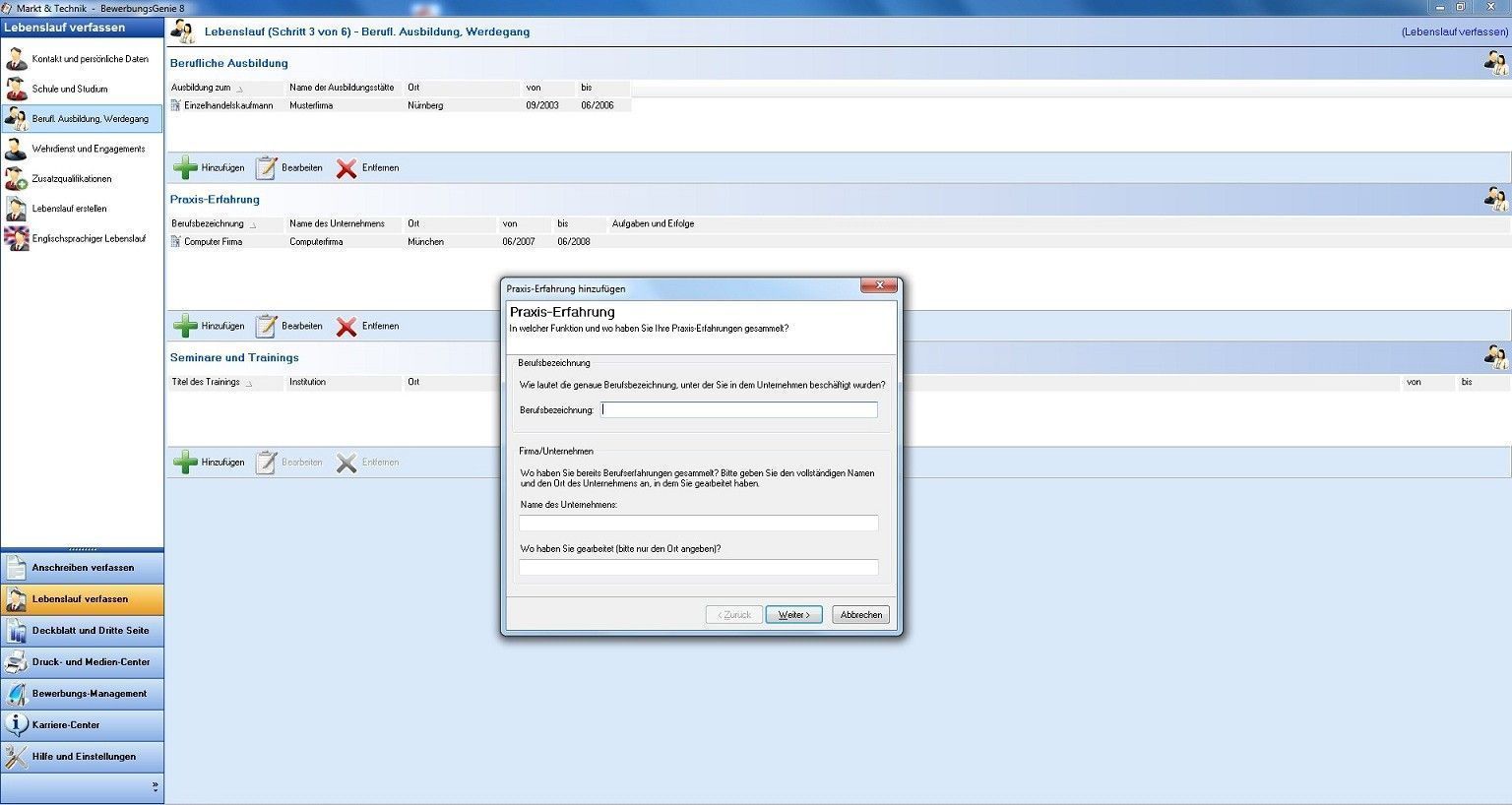
Task: Click the green plus Hinzufügen under Praxis-Erfahrung
Action: click(x=185, y=326)
